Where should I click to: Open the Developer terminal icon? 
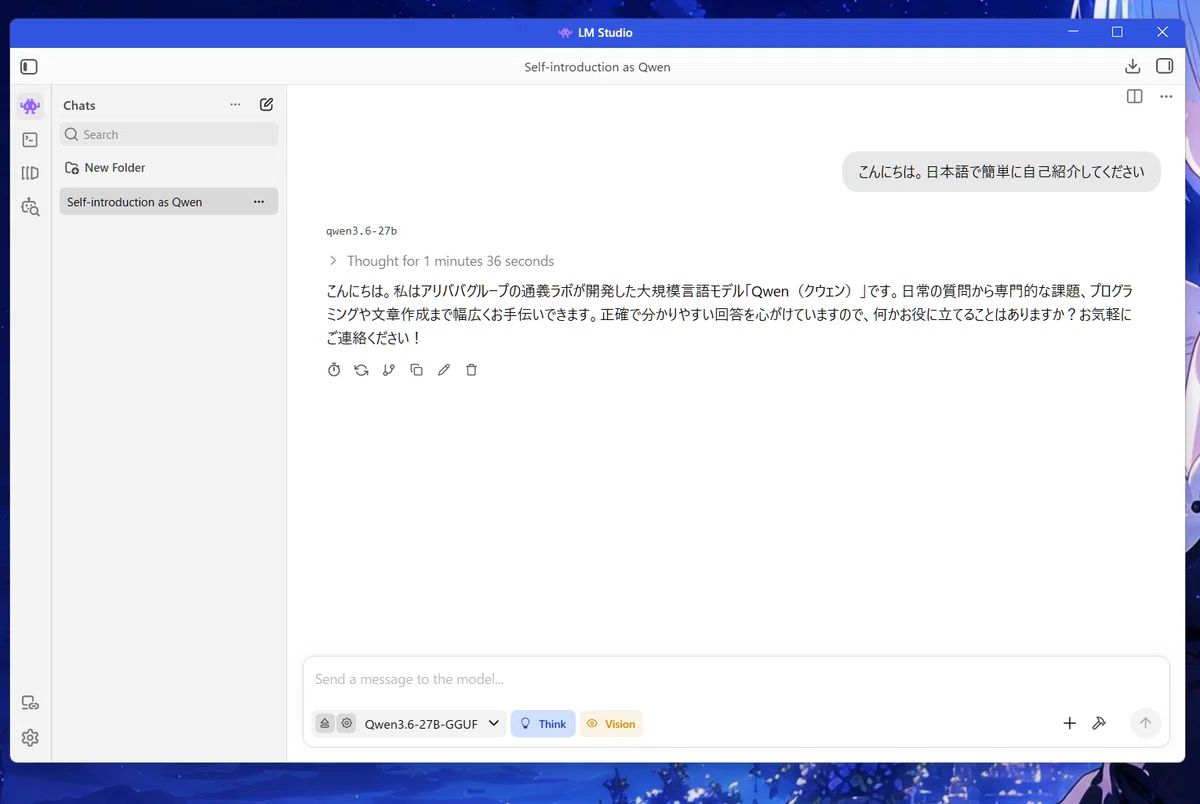[30, 140]
